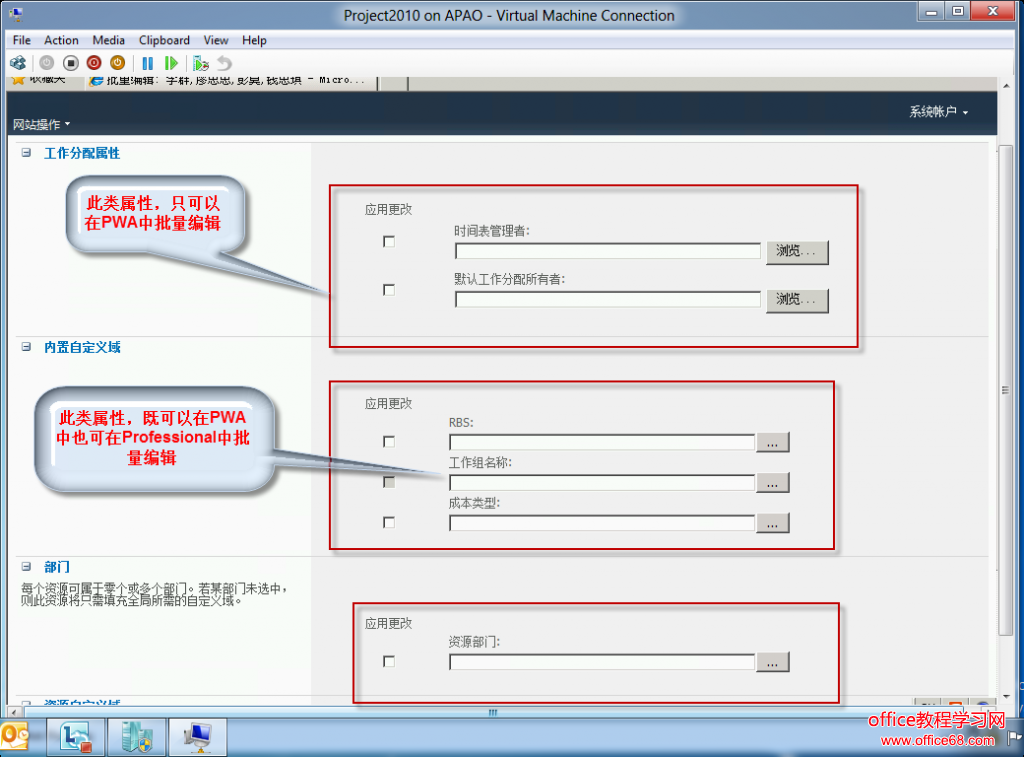Click the Start VM toolbar icon

point(46,63)
